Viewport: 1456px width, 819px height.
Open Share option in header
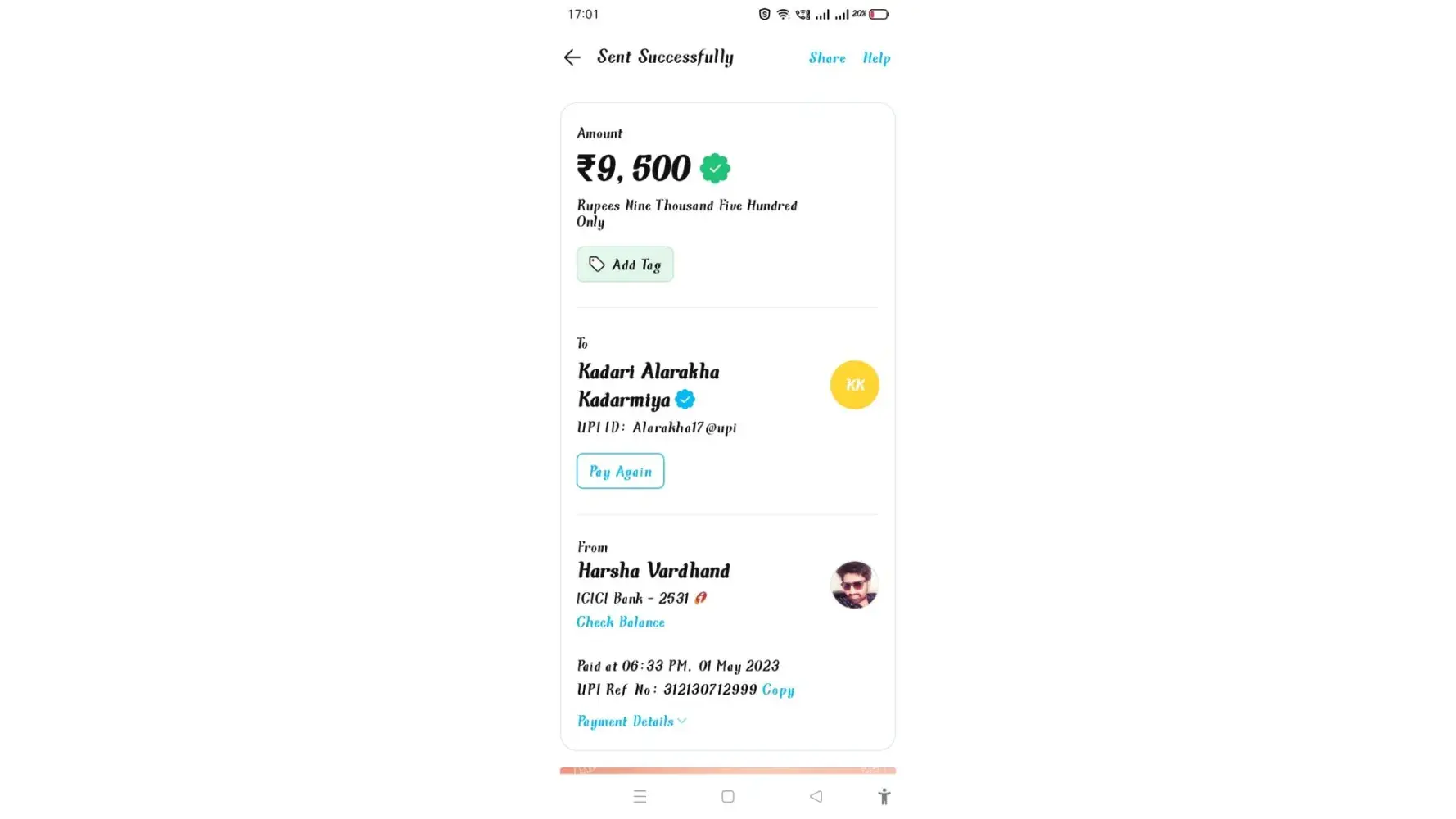point(826,58)
